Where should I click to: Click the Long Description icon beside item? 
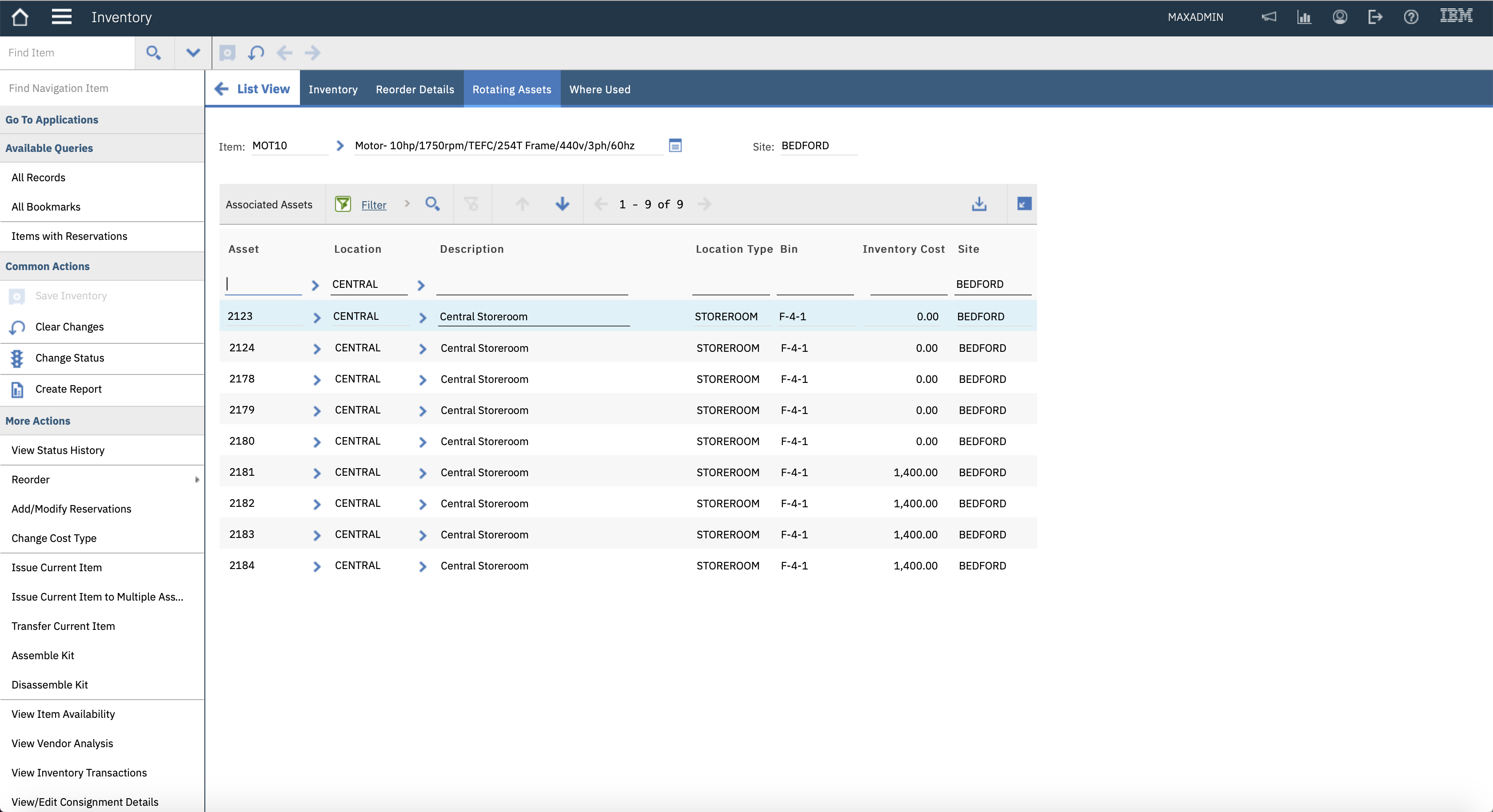675,146
